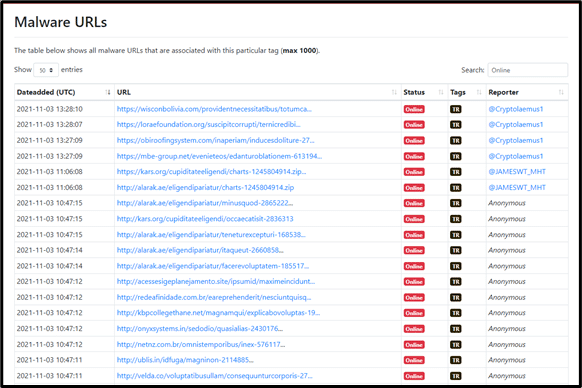Screen dimensions: 582x388
Task: Click TR tag in obiroofingsystem row
Action: coord(456,141)
